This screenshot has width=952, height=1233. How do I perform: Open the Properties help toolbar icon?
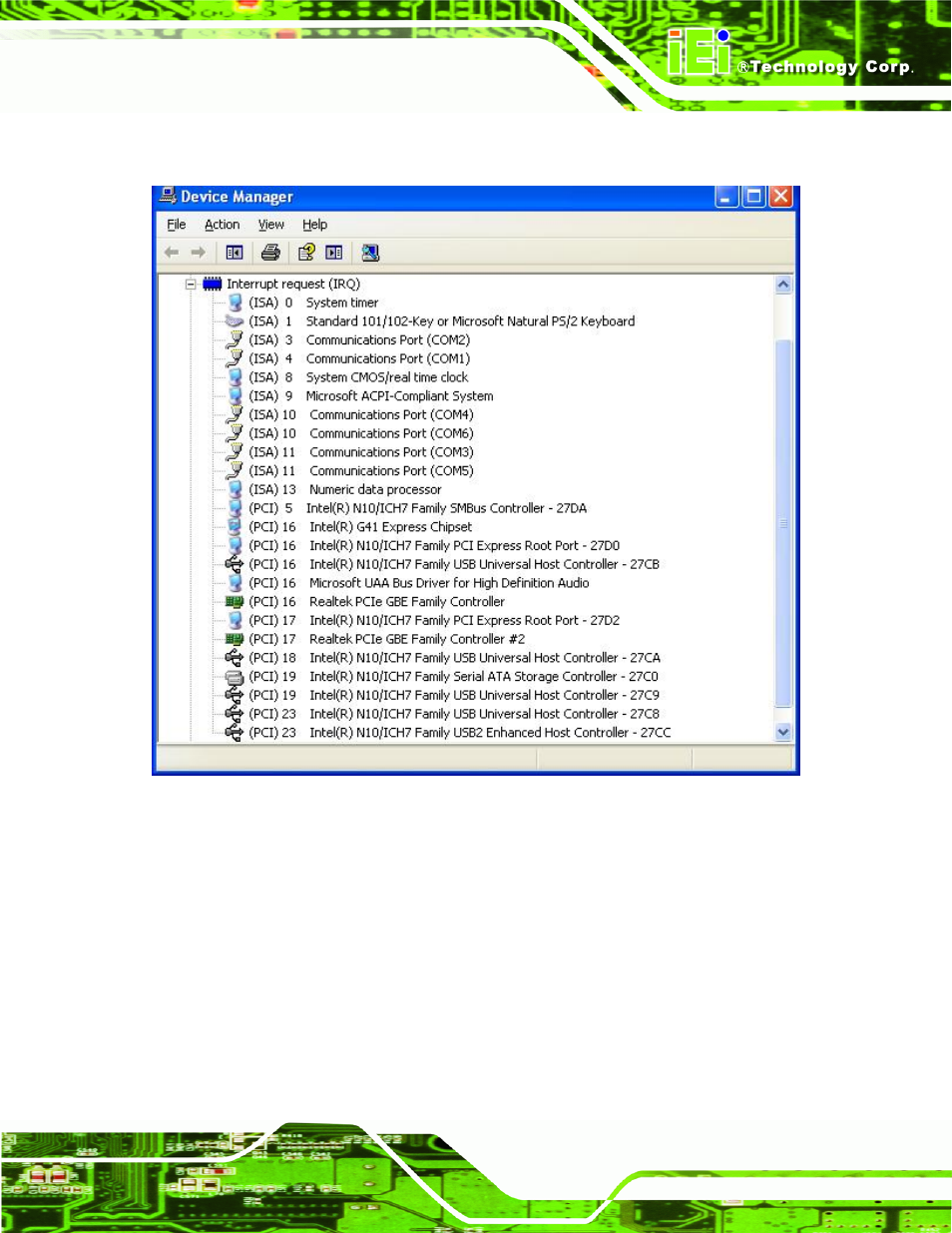tap(306, 253)
